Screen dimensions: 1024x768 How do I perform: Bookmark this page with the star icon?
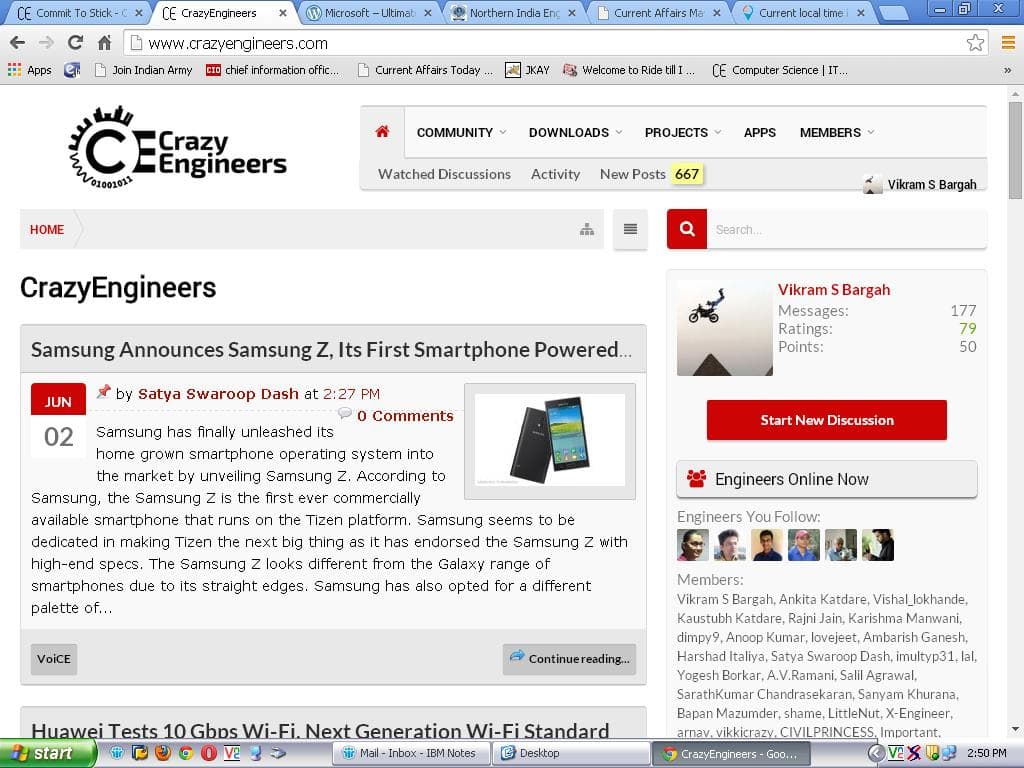(975, 43)
